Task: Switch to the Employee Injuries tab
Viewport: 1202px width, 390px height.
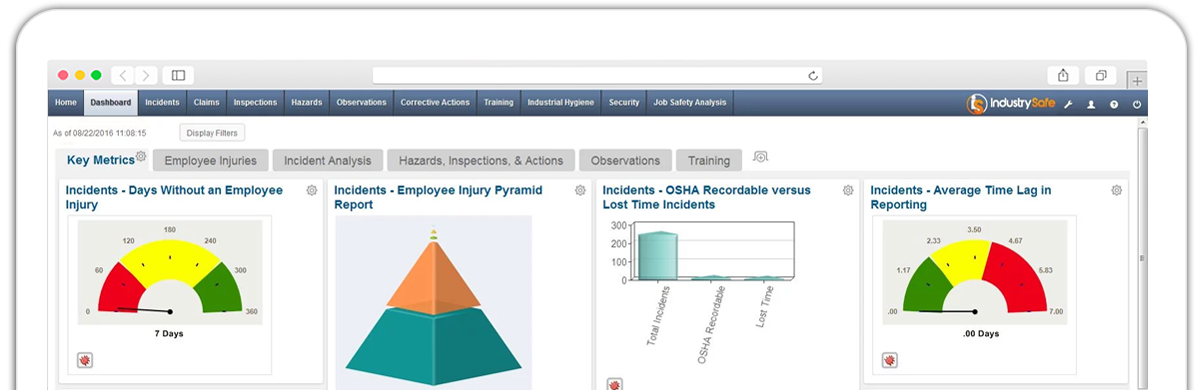Action: coord(210,160)
